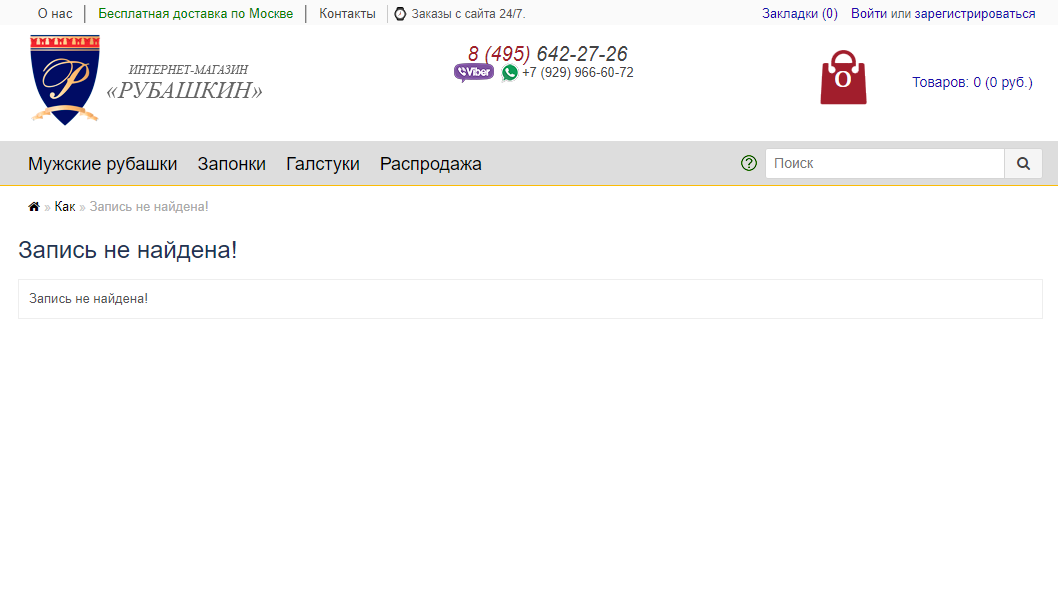
Task: Open the О нас page
Action: pyautogui.click(x=55, y=14)
